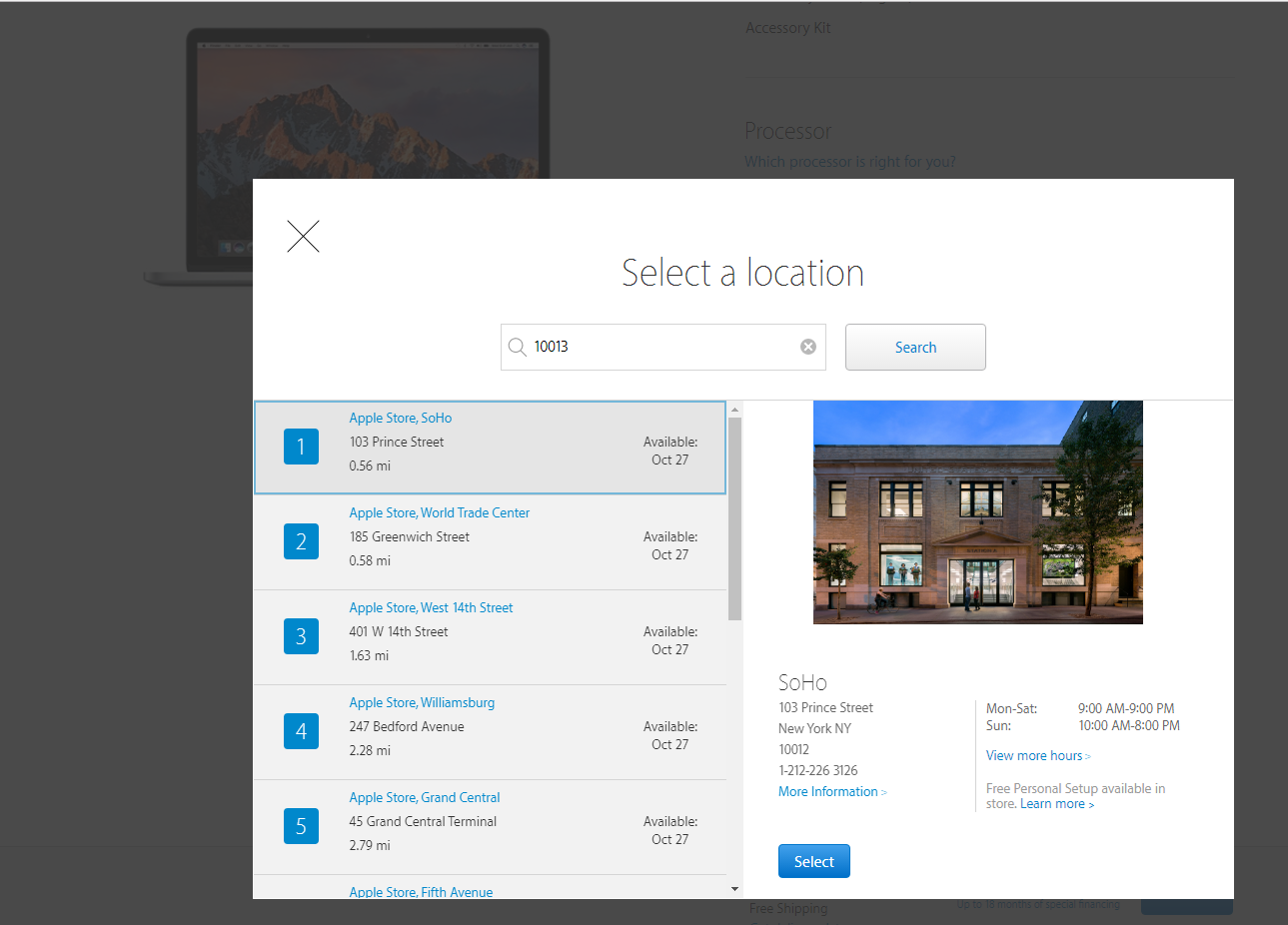Open Apple Store, SoHo link
This screenshot has width=1288, height=925.
click(401, 418)
